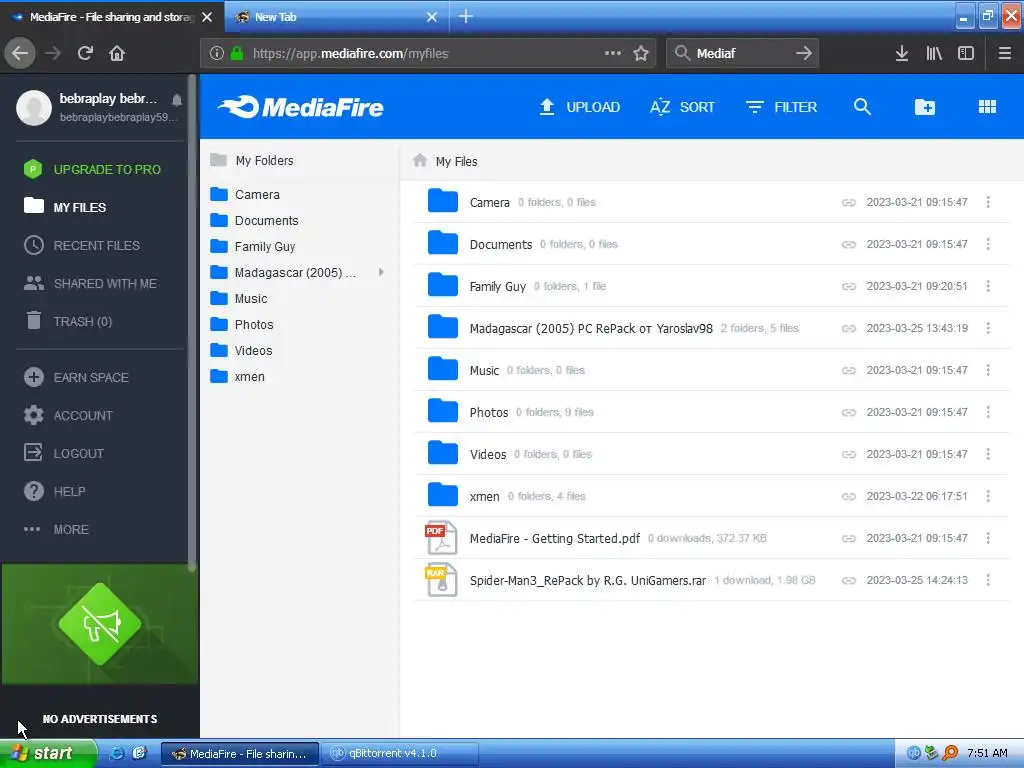Click the left sidebar scrollbar
Screen dimensions: 1024x768
pyautogui.click(x=192, y=323)
